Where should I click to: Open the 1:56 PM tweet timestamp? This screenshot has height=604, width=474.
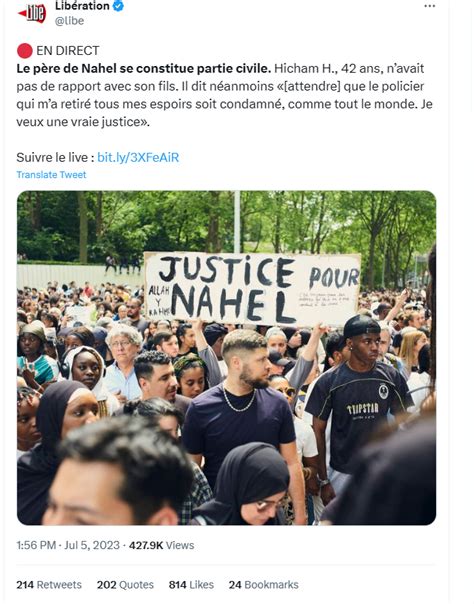[x=36, y=545]
